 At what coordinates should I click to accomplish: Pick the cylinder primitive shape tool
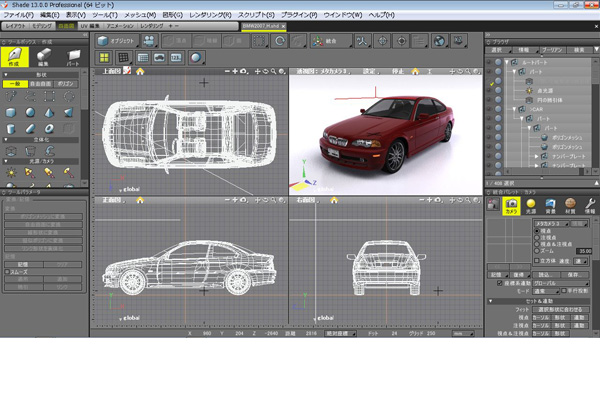(x=11, y=129)
